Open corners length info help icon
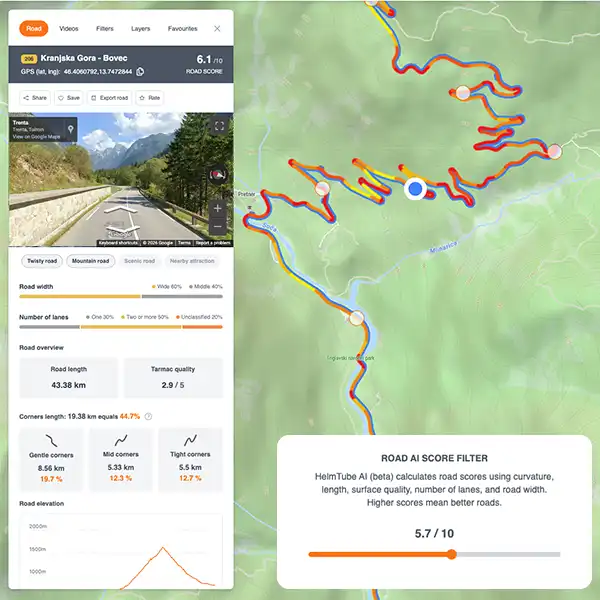This screenshot has width=600, height=600. click(148, 416)
